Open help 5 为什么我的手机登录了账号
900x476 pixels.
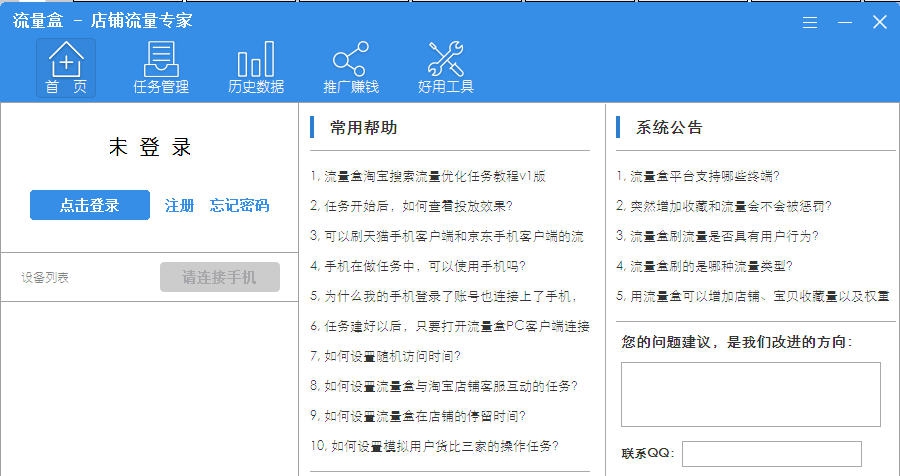click(444, 296)
